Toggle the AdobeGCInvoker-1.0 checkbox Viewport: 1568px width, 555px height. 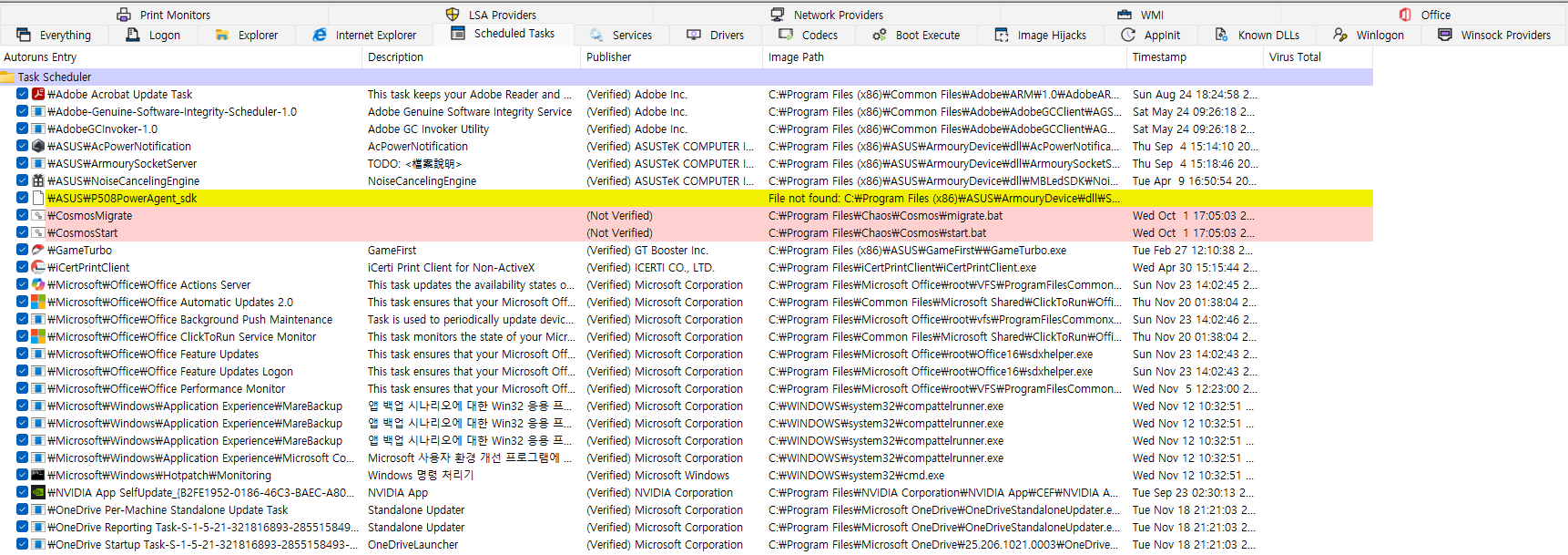22,128
